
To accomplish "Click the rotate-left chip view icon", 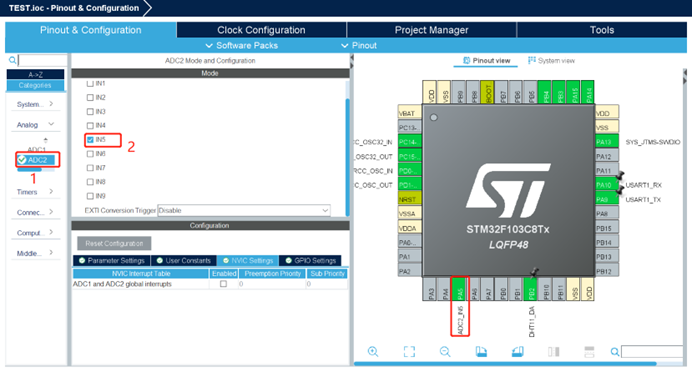I will pyautogui.click(x=481, y=352).
